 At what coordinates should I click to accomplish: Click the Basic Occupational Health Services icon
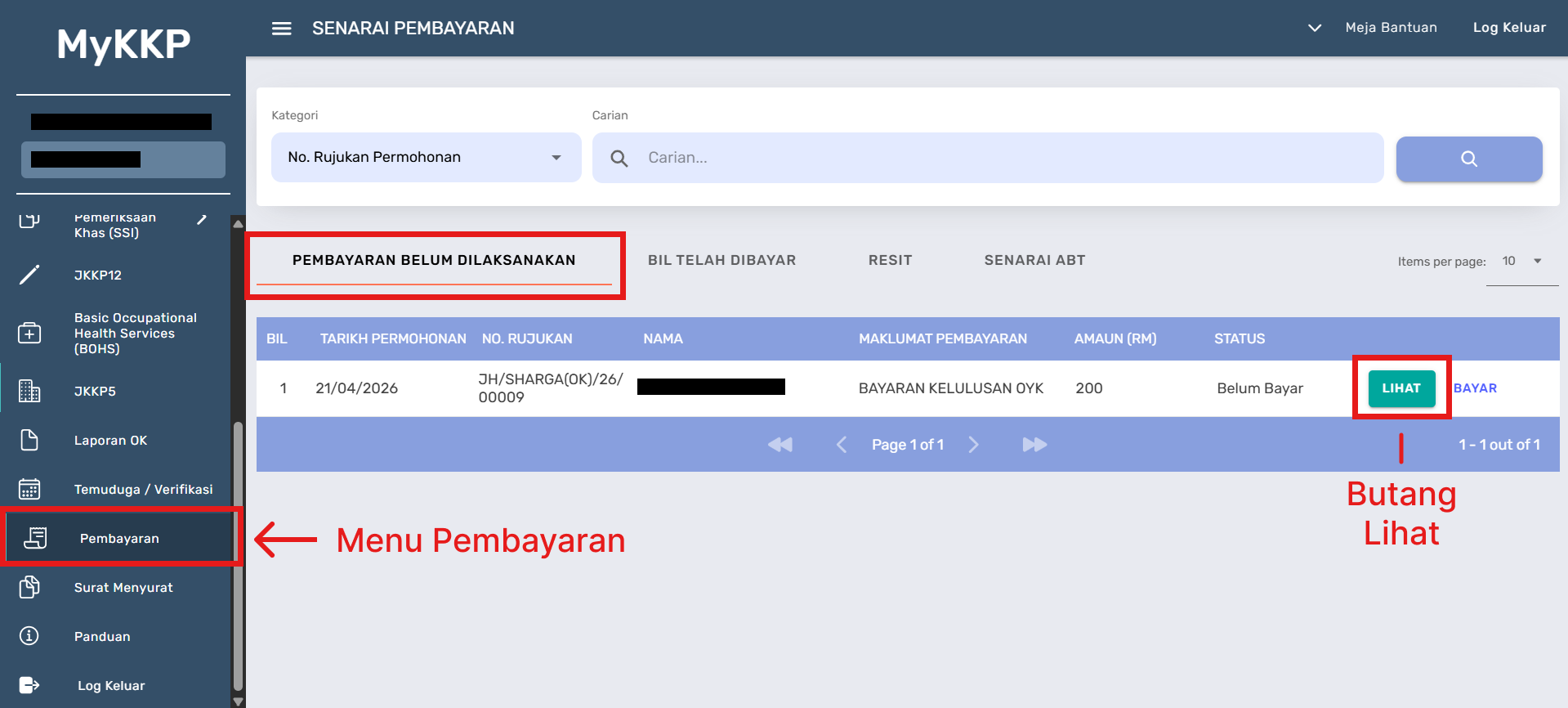click(x=29, y=333)
